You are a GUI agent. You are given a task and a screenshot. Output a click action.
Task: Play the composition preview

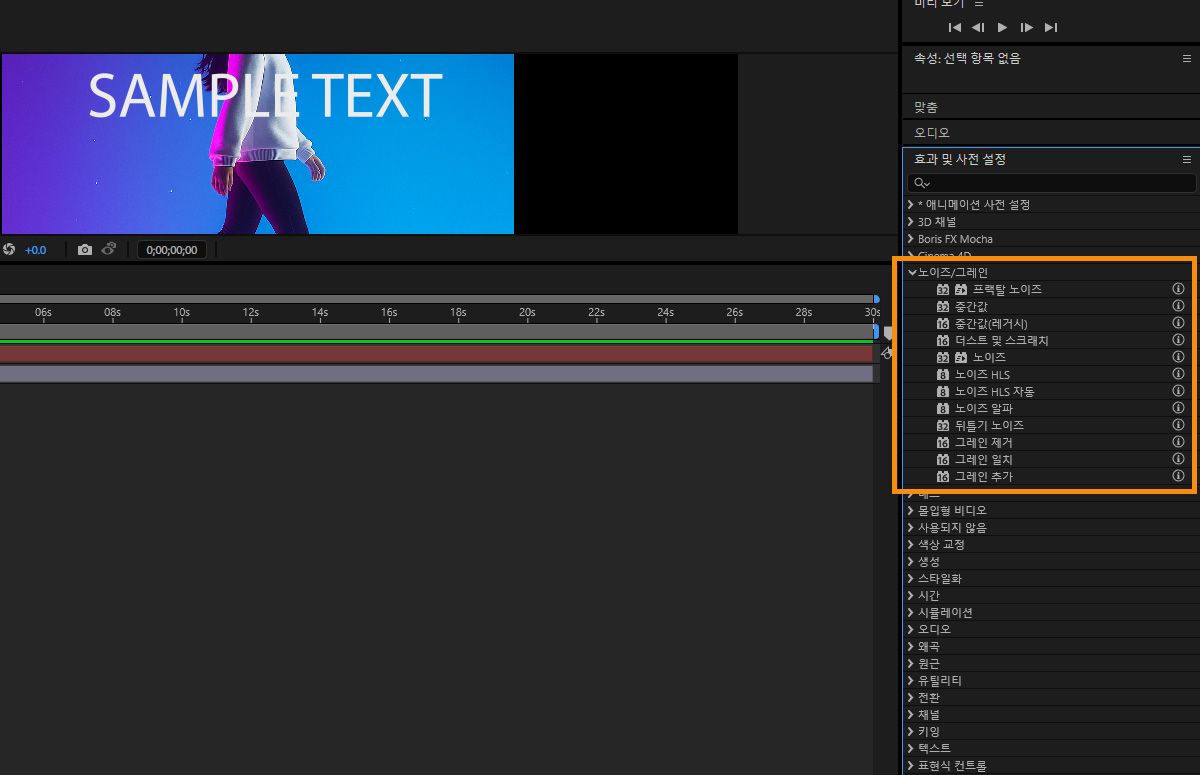point(1002,27)
